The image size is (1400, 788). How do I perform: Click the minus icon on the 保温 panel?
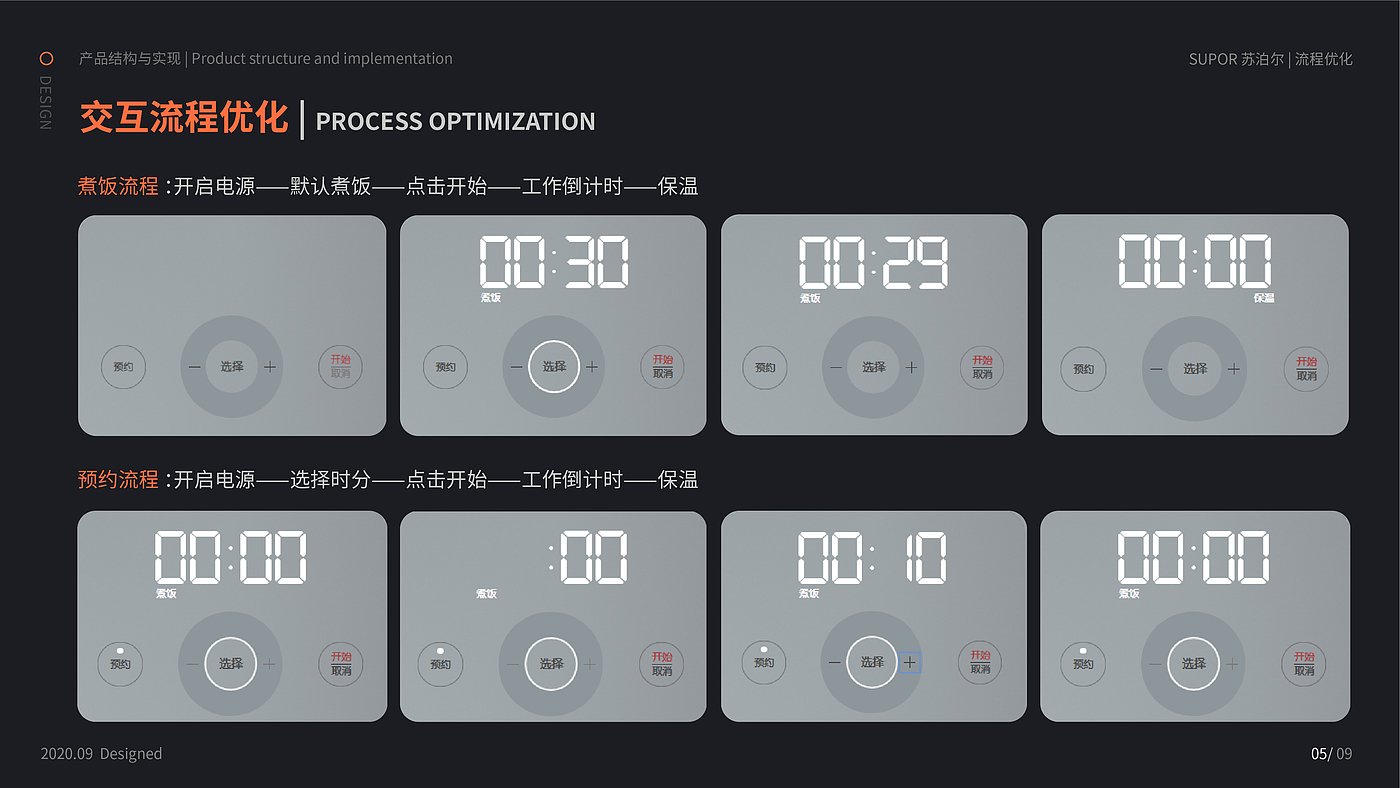(x=1156, y=369)
